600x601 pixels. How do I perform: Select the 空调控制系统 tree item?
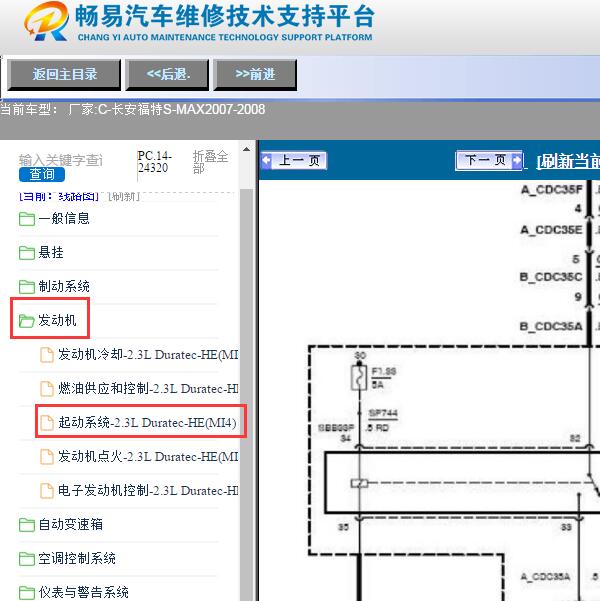[x=77, y=558]
